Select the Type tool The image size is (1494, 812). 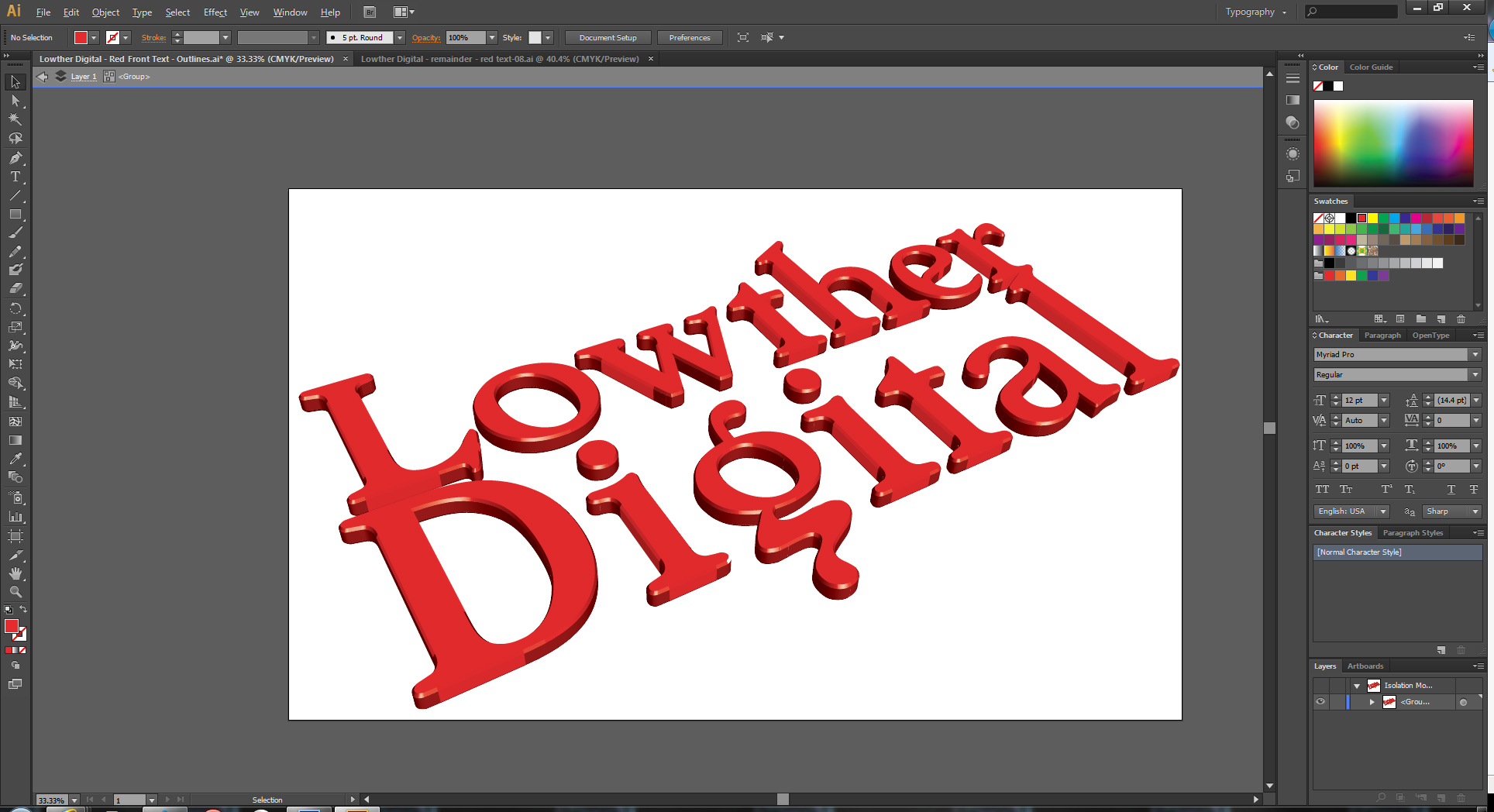(15, 177)
